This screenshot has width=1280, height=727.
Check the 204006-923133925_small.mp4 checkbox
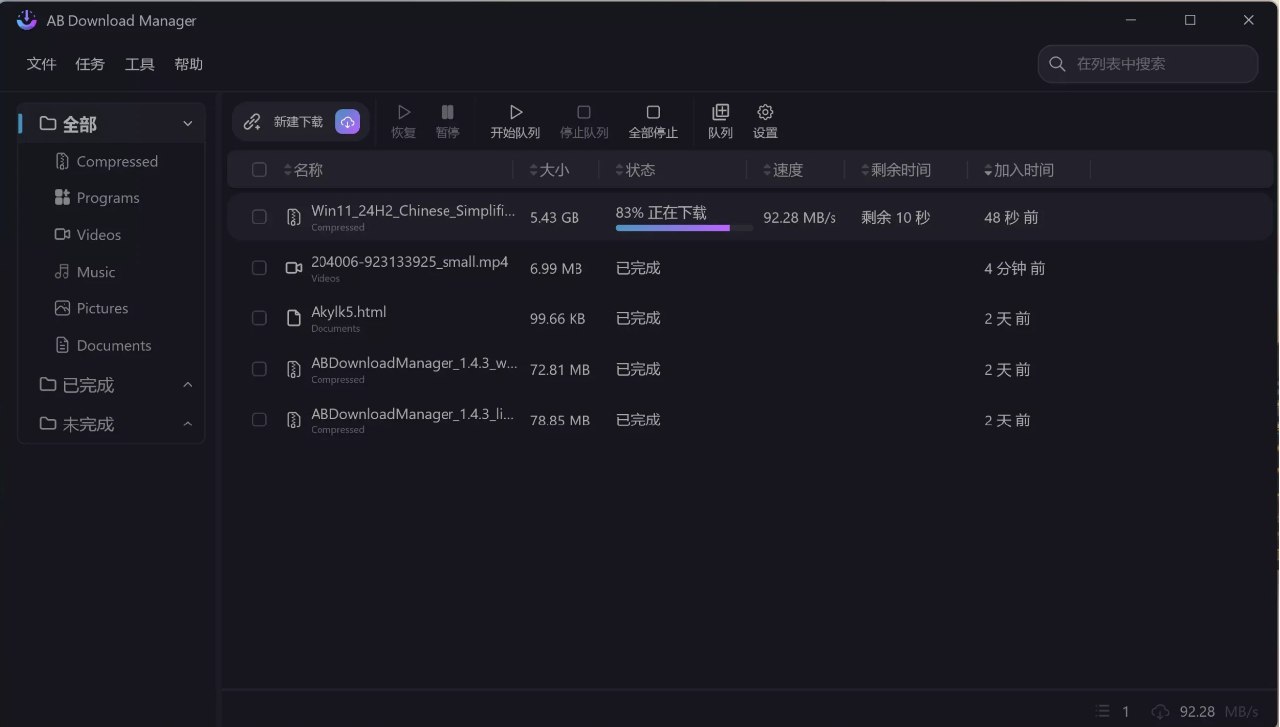point(259,268)
